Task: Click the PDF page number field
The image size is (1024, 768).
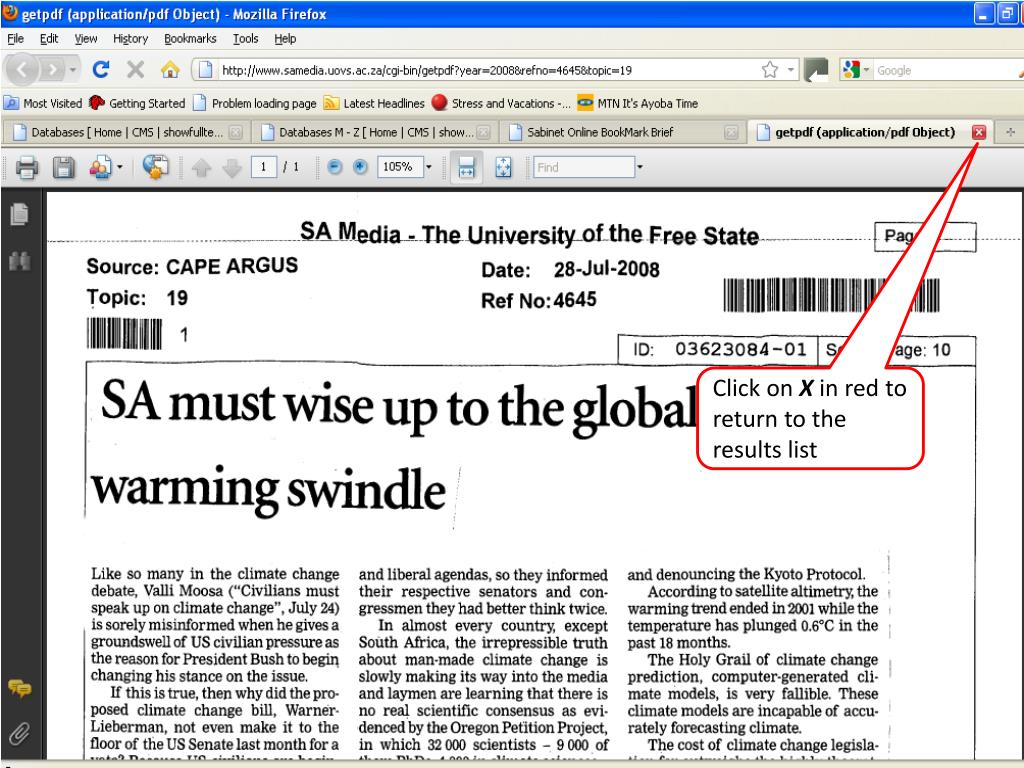Action: [x=263, y=167]
